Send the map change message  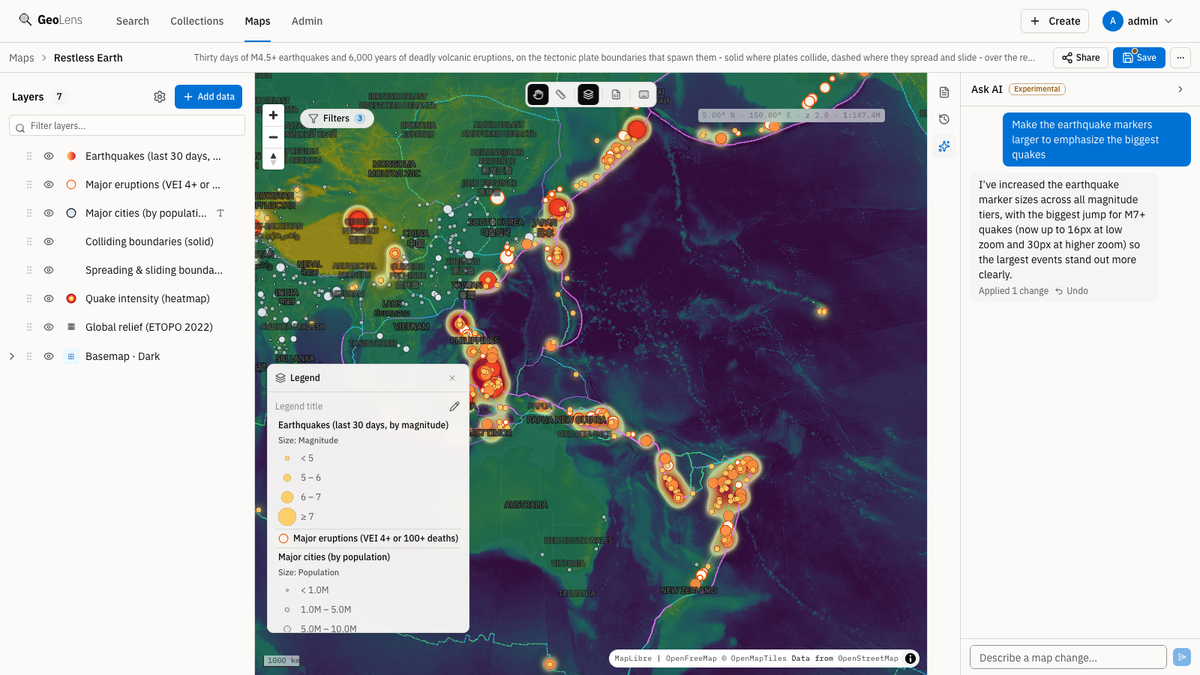pyautogui.click(x=1182, y=657)
